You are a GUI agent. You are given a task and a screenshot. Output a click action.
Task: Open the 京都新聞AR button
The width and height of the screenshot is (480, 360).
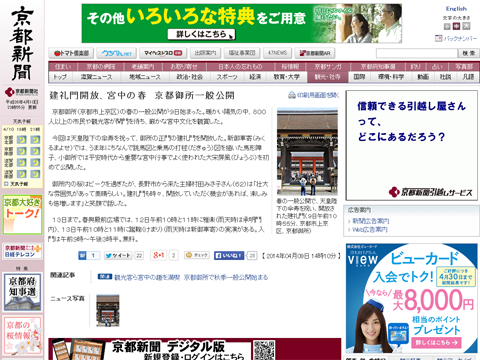click(x=315, y=53)
